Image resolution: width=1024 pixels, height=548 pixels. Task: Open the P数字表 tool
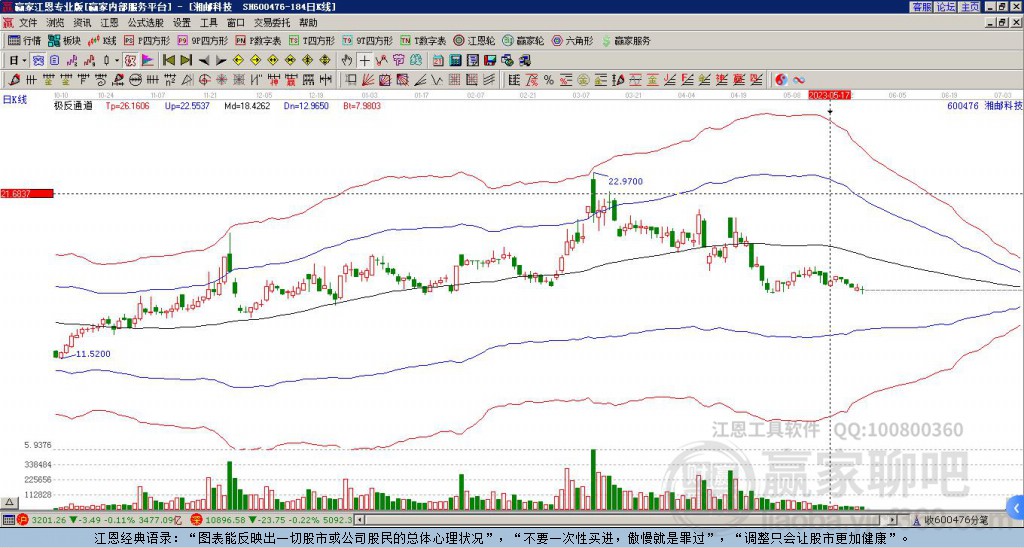point(258,40)
